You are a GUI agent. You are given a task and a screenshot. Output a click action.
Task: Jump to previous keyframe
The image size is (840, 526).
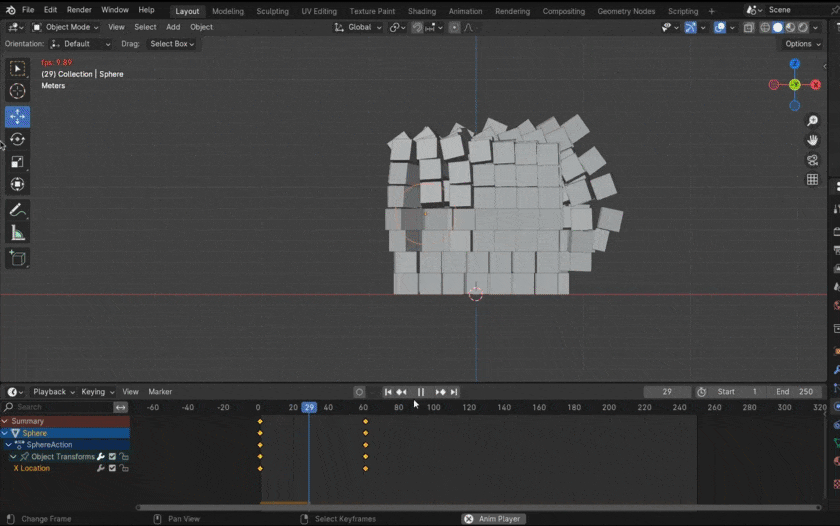pyautogui.click(x=401, y=392)
